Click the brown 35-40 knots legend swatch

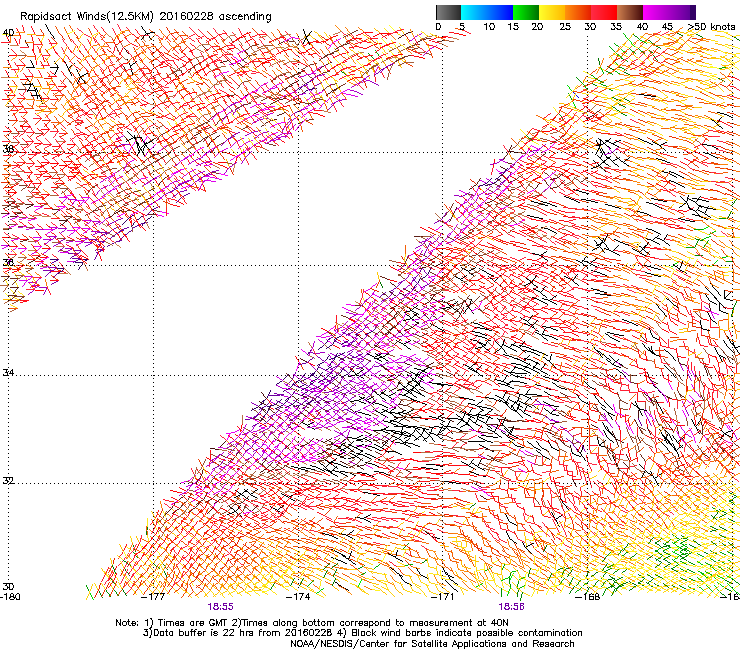pos(630,12)
